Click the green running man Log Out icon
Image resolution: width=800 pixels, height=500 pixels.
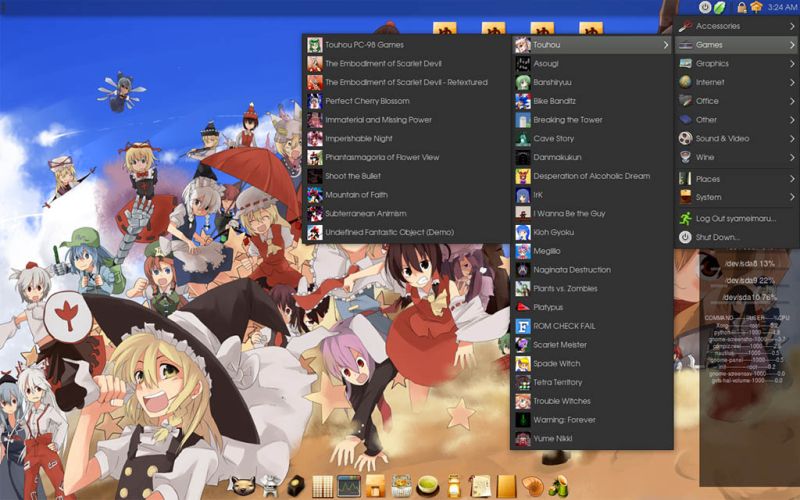(x=685, y=218)
